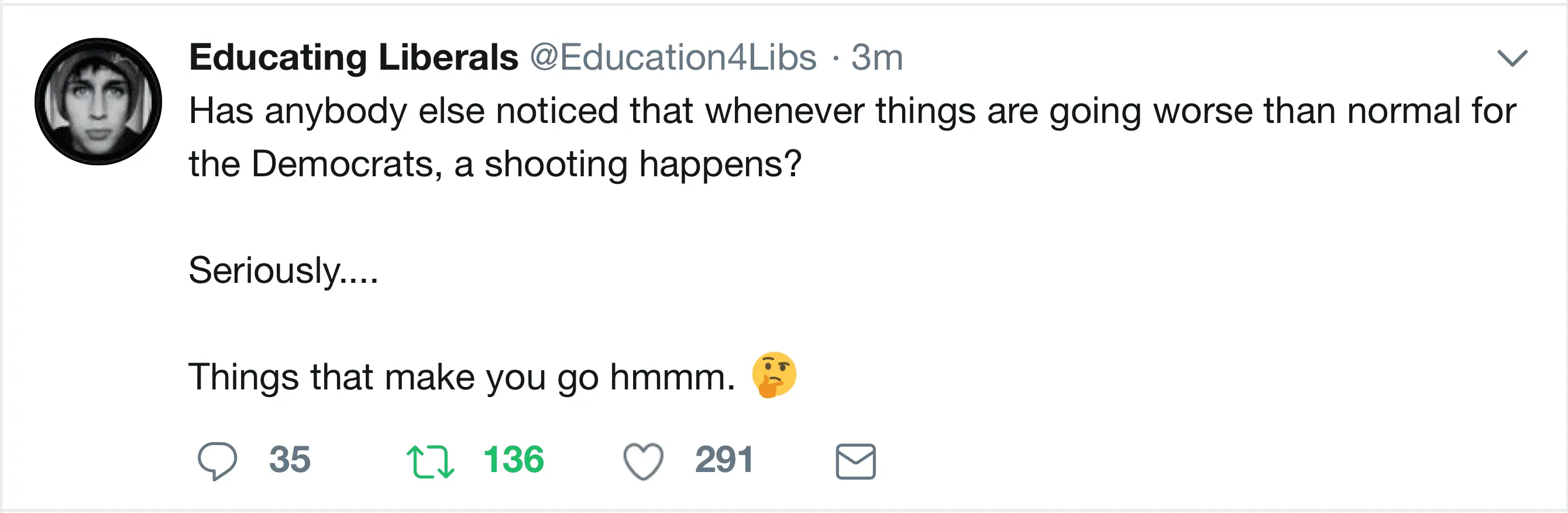This screenshot has width=1568, height=513.
Task: Click the 136 retweets count
Action: (513, 459)
